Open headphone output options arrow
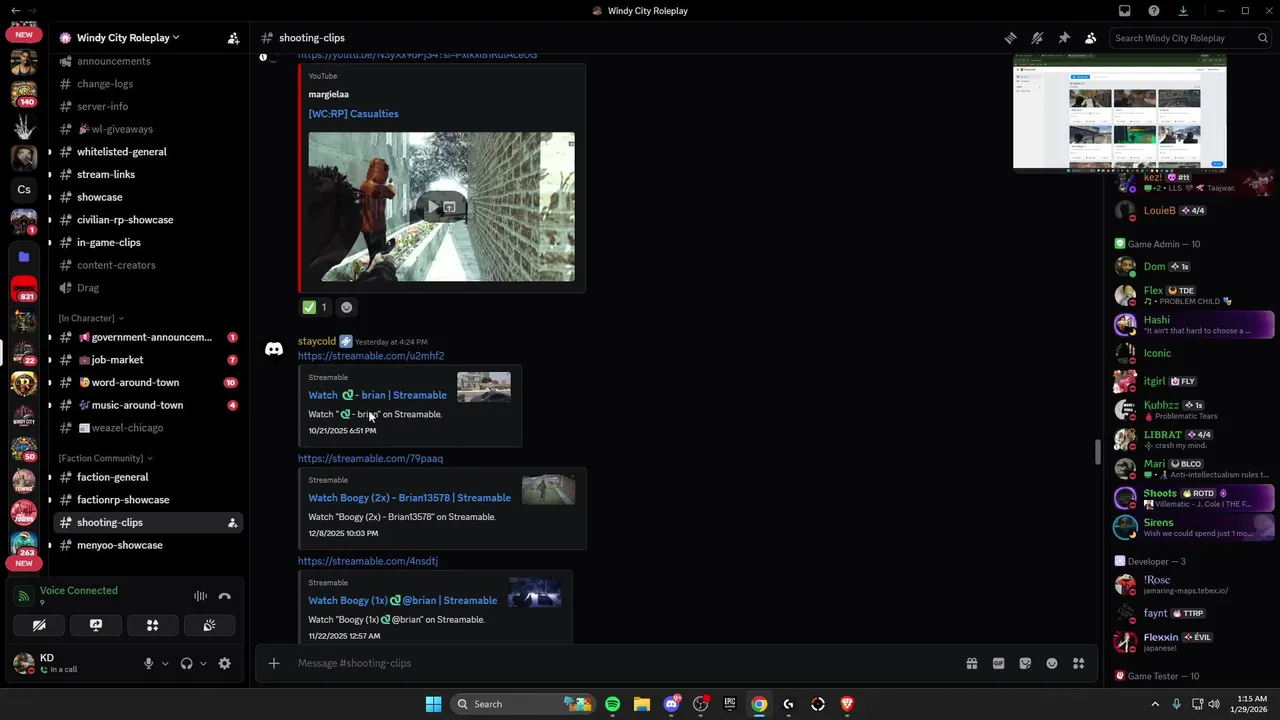1280x720 pixels. coord(203,663)
